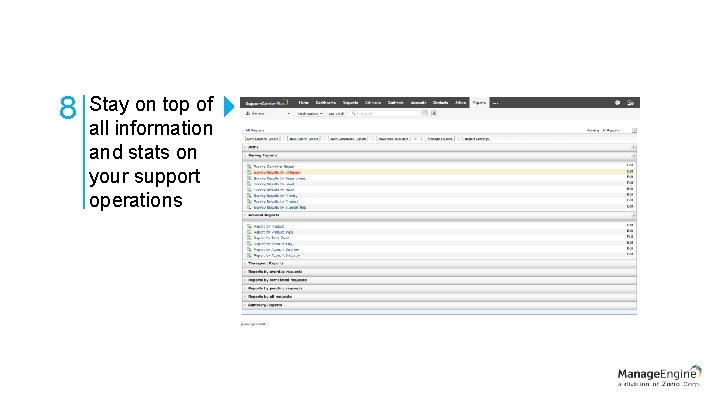Click report icon beside Survey Results by Department
Viewport: 720px width, 405px height.
(x=249, y=178)
